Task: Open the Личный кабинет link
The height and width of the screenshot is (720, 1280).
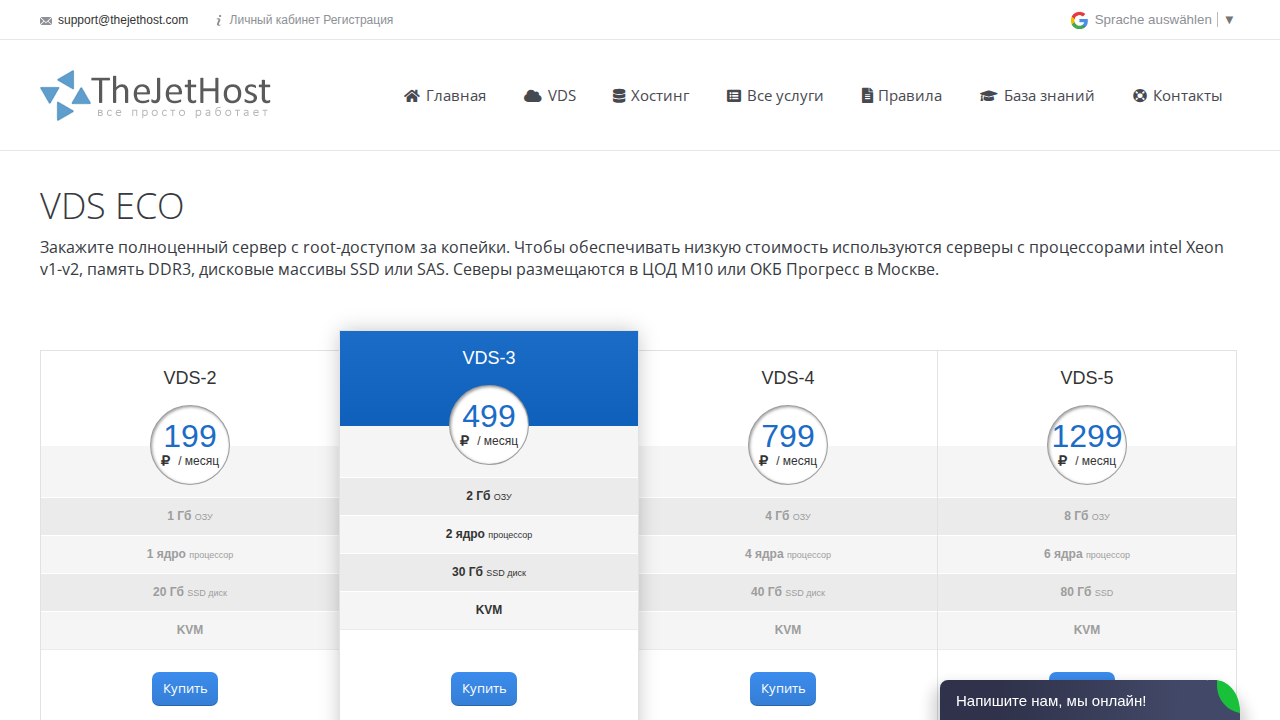Action: (274, 20)
